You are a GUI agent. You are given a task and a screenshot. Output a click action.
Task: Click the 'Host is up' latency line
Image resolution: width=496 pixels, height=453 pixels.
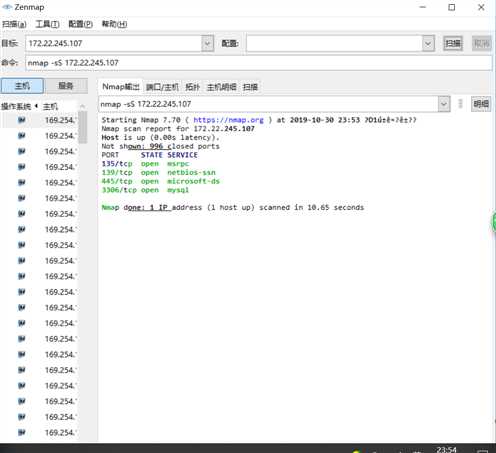[x=160, y=137]
